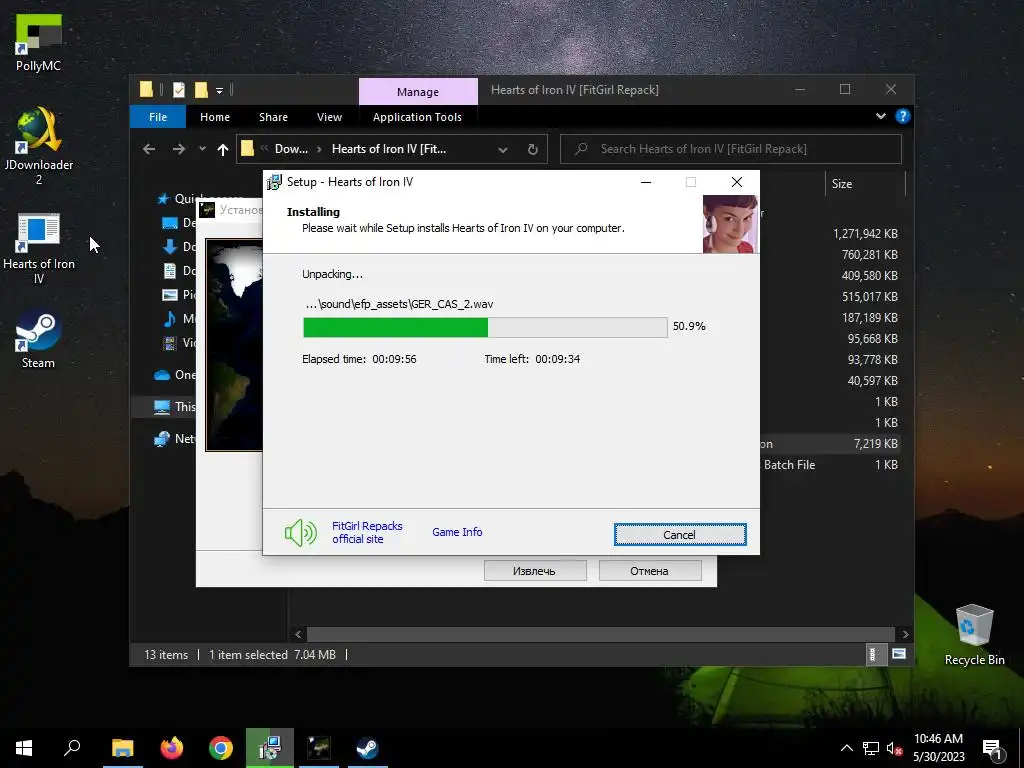Go forward in File Explorer
Viewport: 1024px width, 768px height.
(178, 150)
